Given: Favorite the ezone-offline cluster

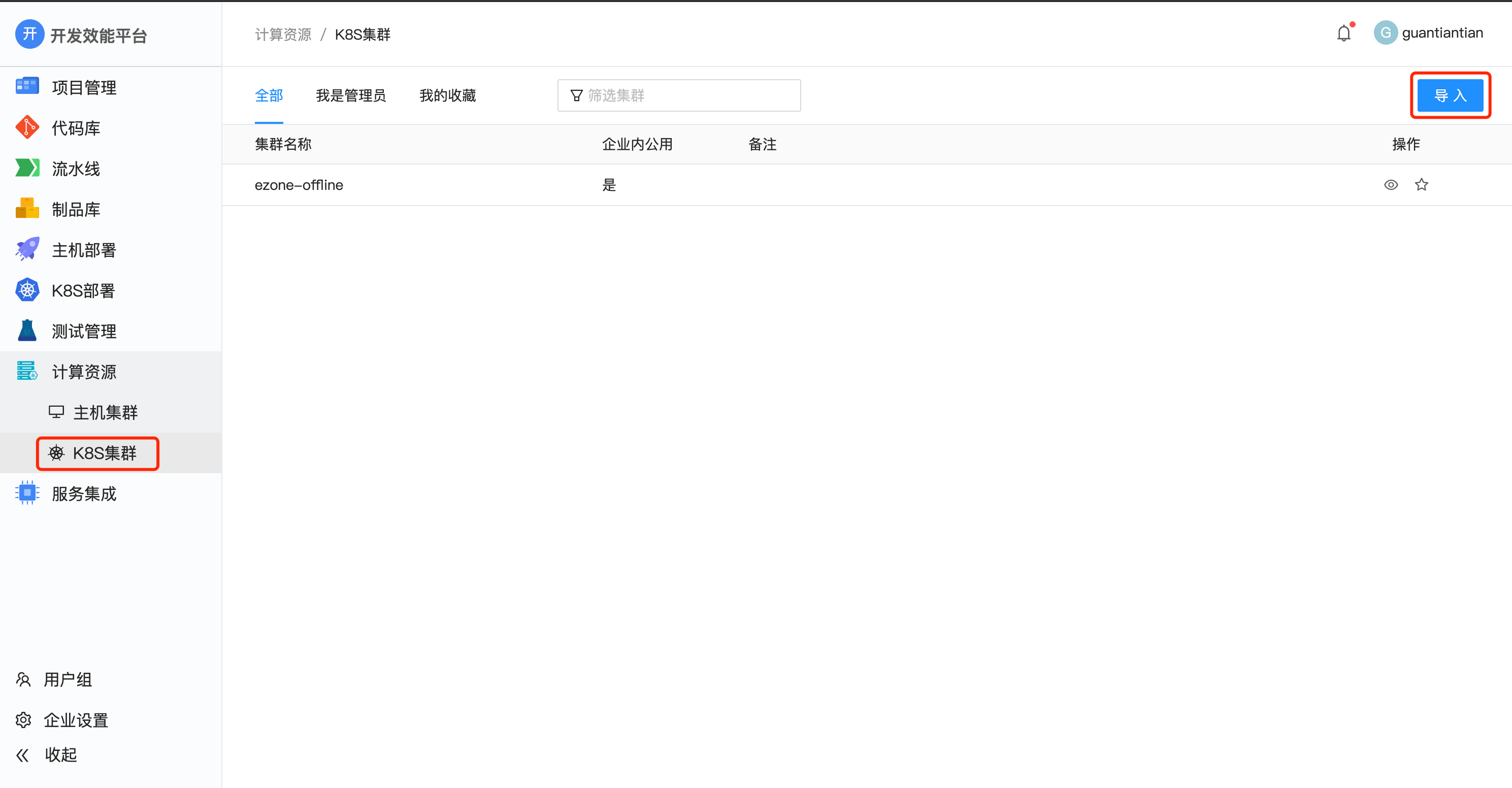Looking at the screenshot, I should tap(1422, 184).
